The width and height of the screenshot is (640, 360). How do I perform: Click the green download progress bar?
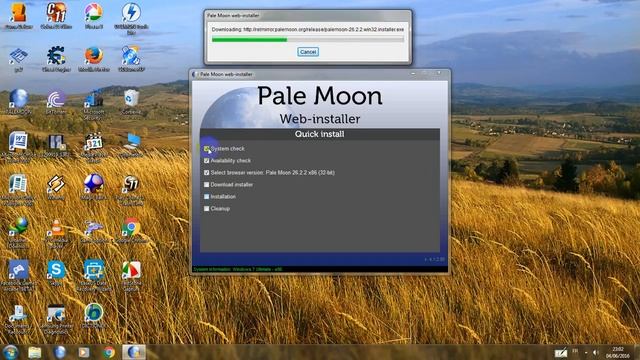308,40
